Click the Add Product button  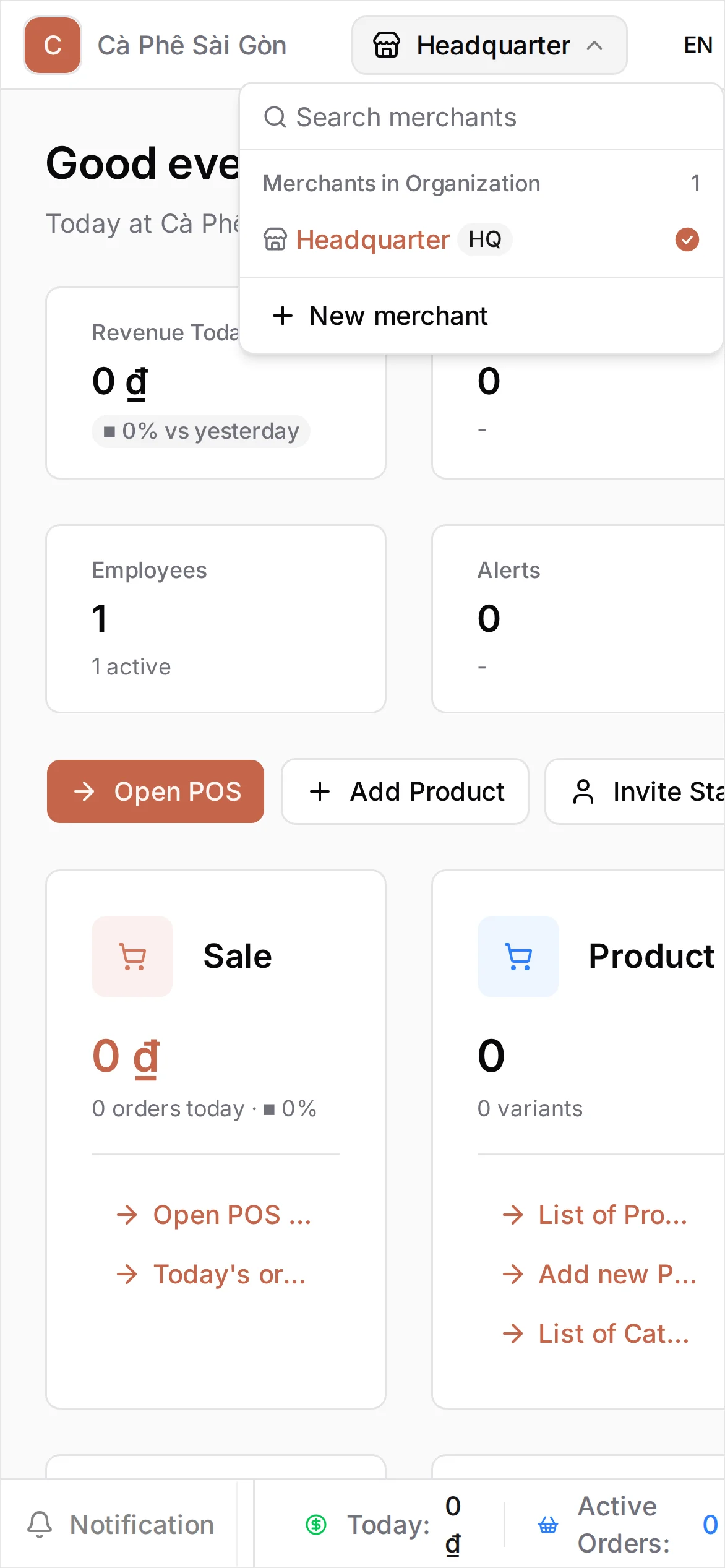(405, 791)
